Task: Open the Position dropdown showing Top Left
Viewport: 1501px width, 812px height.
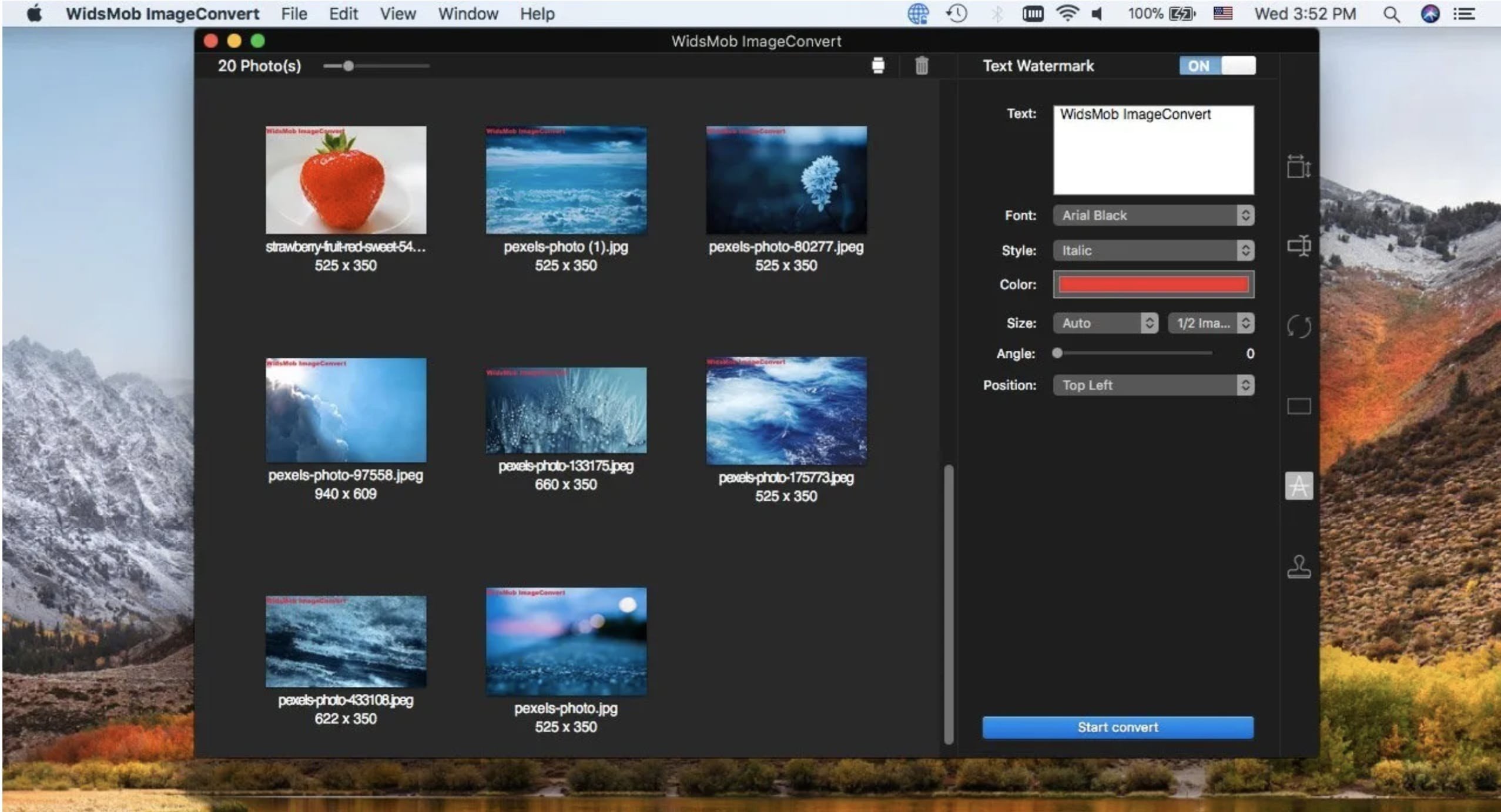Action: click(1152, 385)
